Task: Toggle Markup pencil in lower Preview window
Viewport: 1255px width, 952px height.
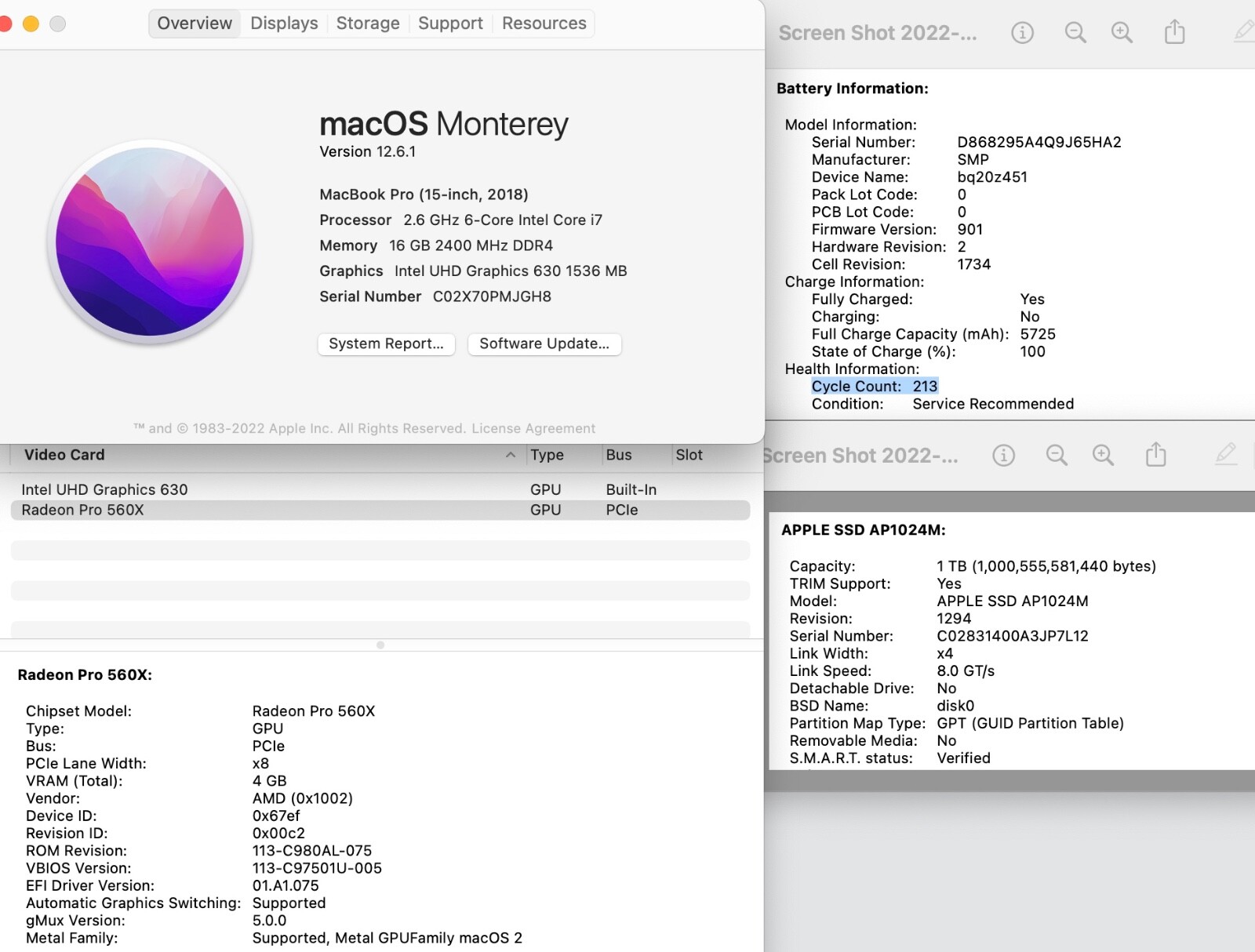Action: click(1225, 454)
